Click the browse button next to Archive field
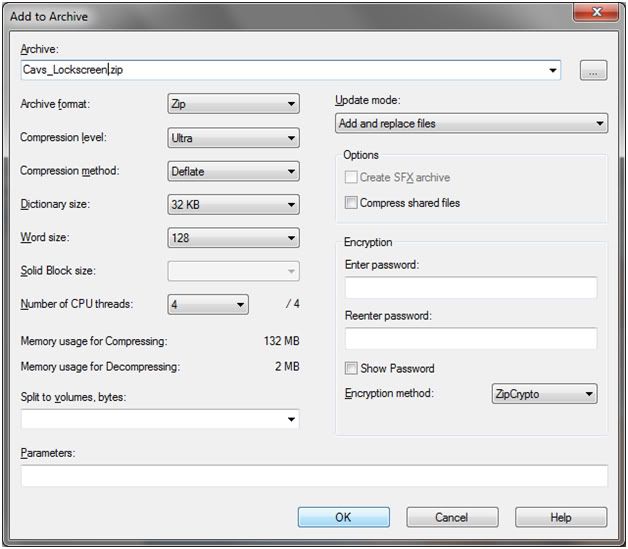This screenshot has height=549, width=628. pos(592,71)
